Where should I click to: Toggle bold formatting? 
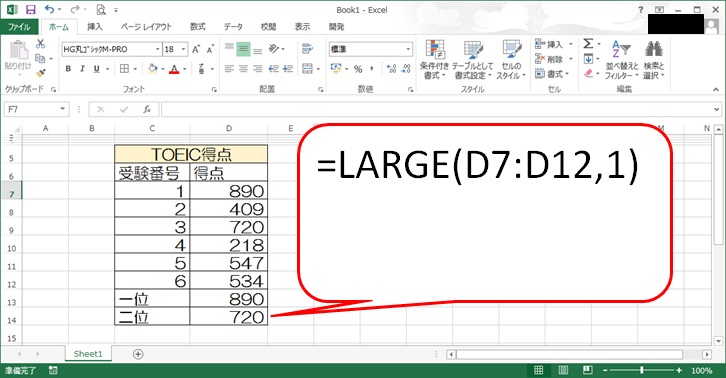(x=68, y=69)
